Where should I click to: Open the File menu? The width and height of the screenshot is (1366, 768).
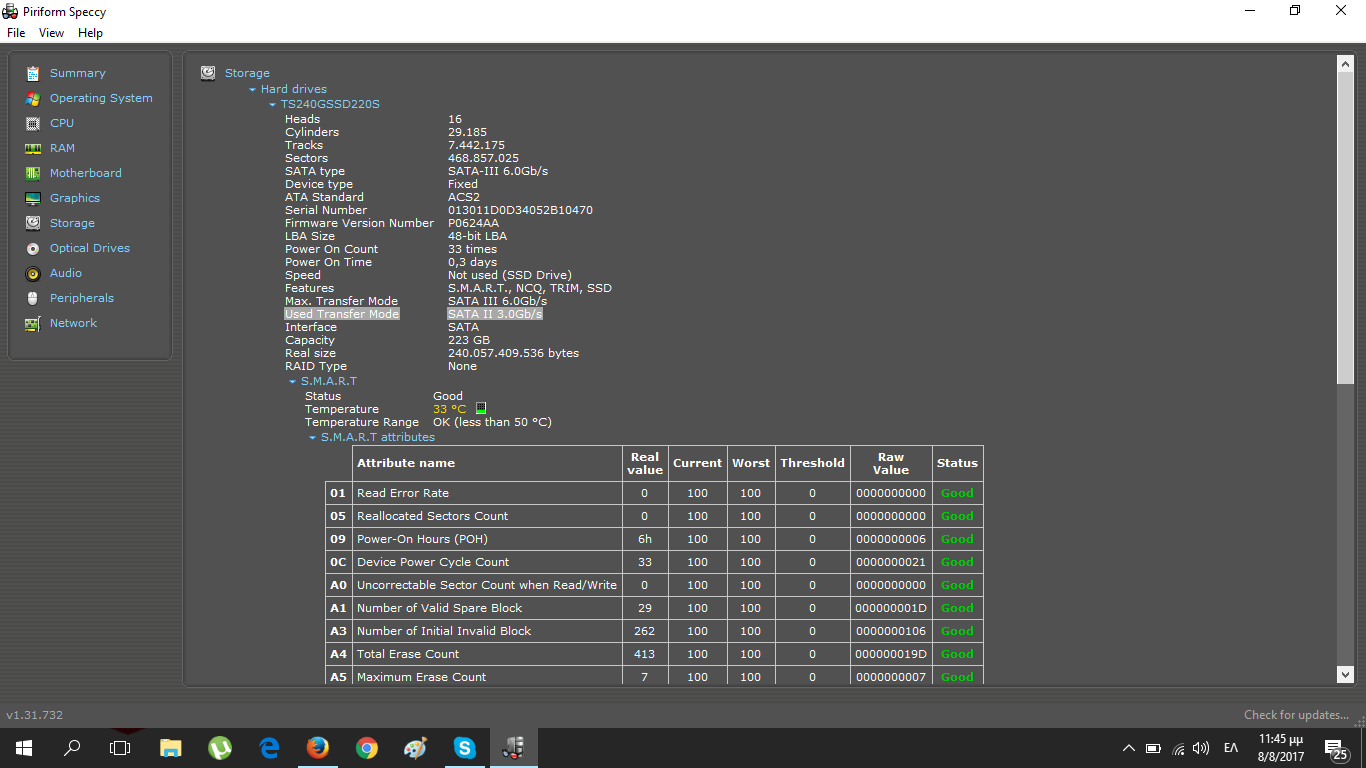(16, 33)
